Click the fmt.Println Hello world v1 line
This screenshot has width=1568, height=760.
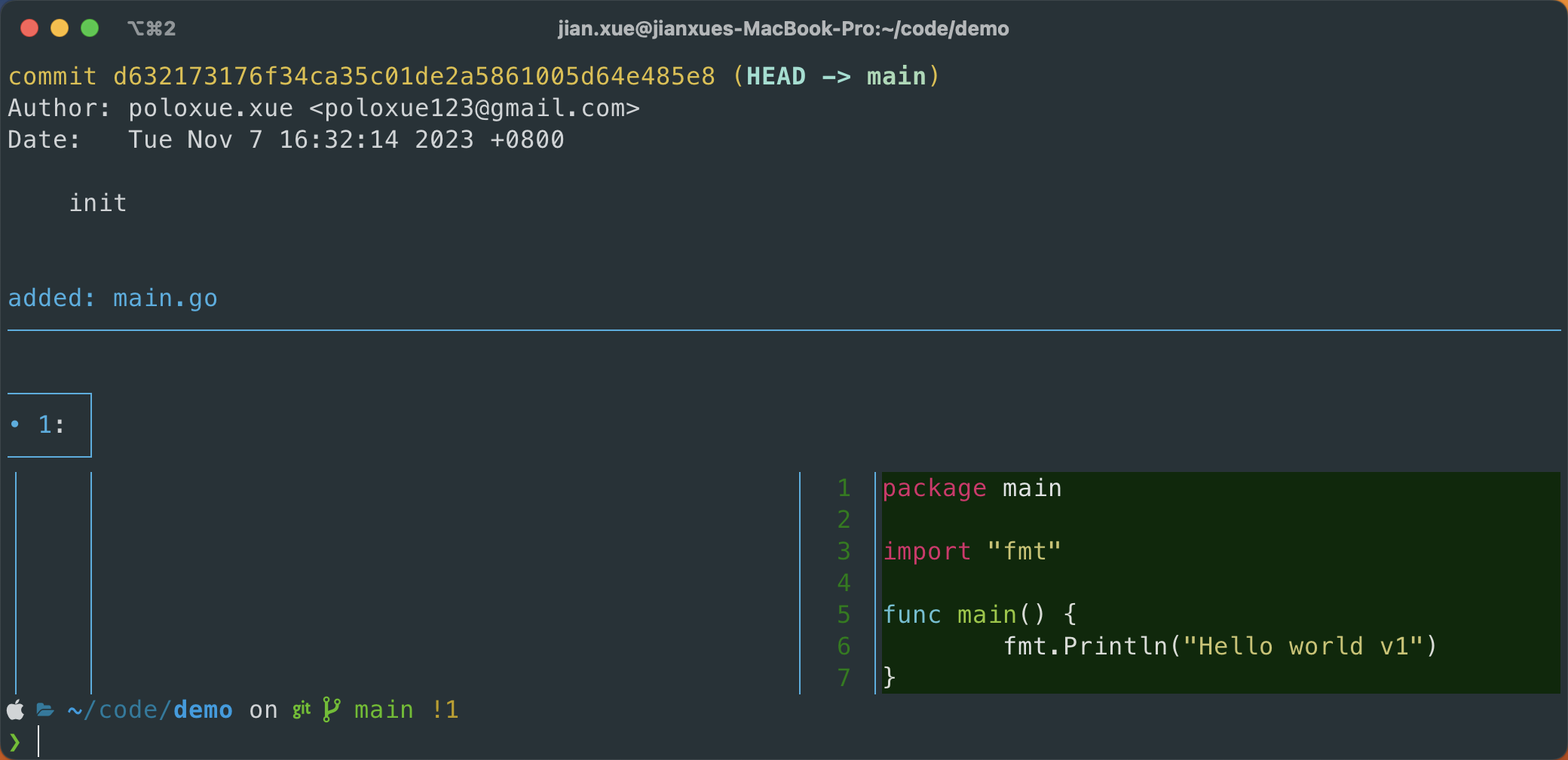point(1220,646)
